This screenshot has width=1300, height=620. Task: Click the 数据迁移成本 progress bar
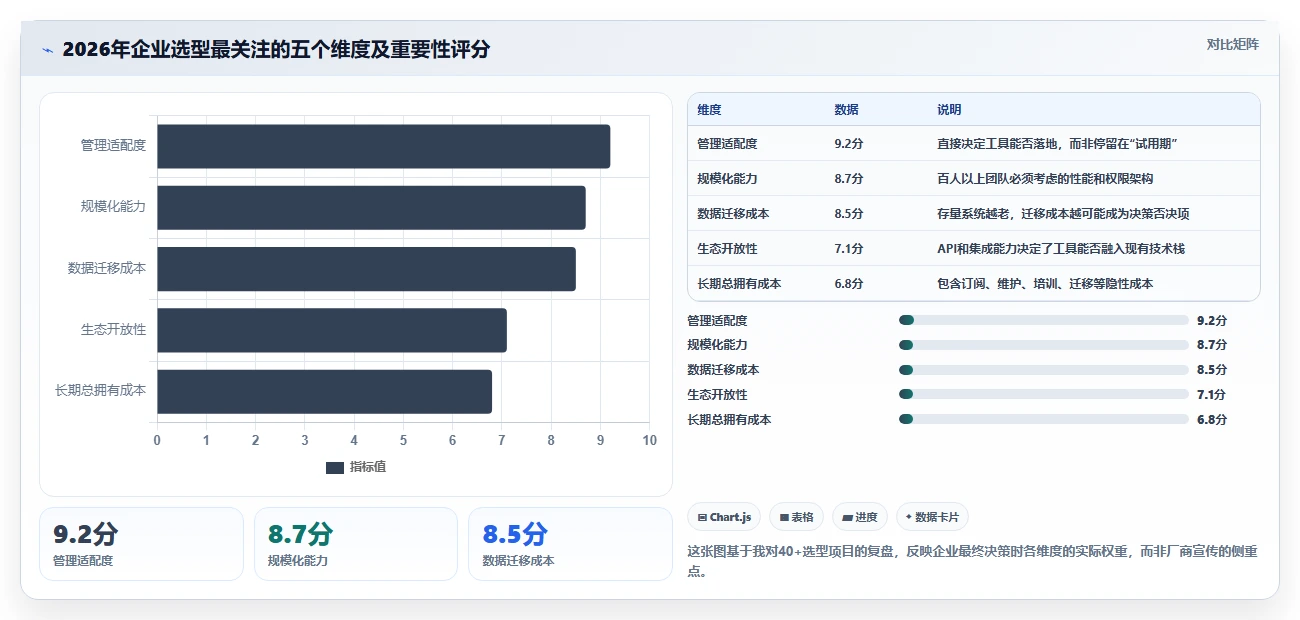point(1043,370)
